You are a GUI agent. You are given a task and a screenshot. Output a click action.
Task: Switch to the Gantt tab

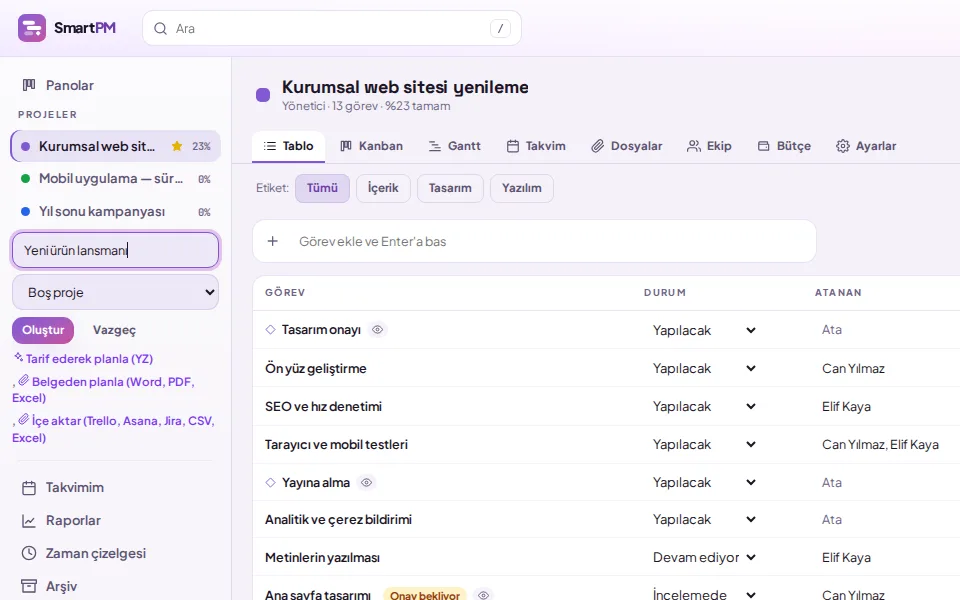pos(455,146)
